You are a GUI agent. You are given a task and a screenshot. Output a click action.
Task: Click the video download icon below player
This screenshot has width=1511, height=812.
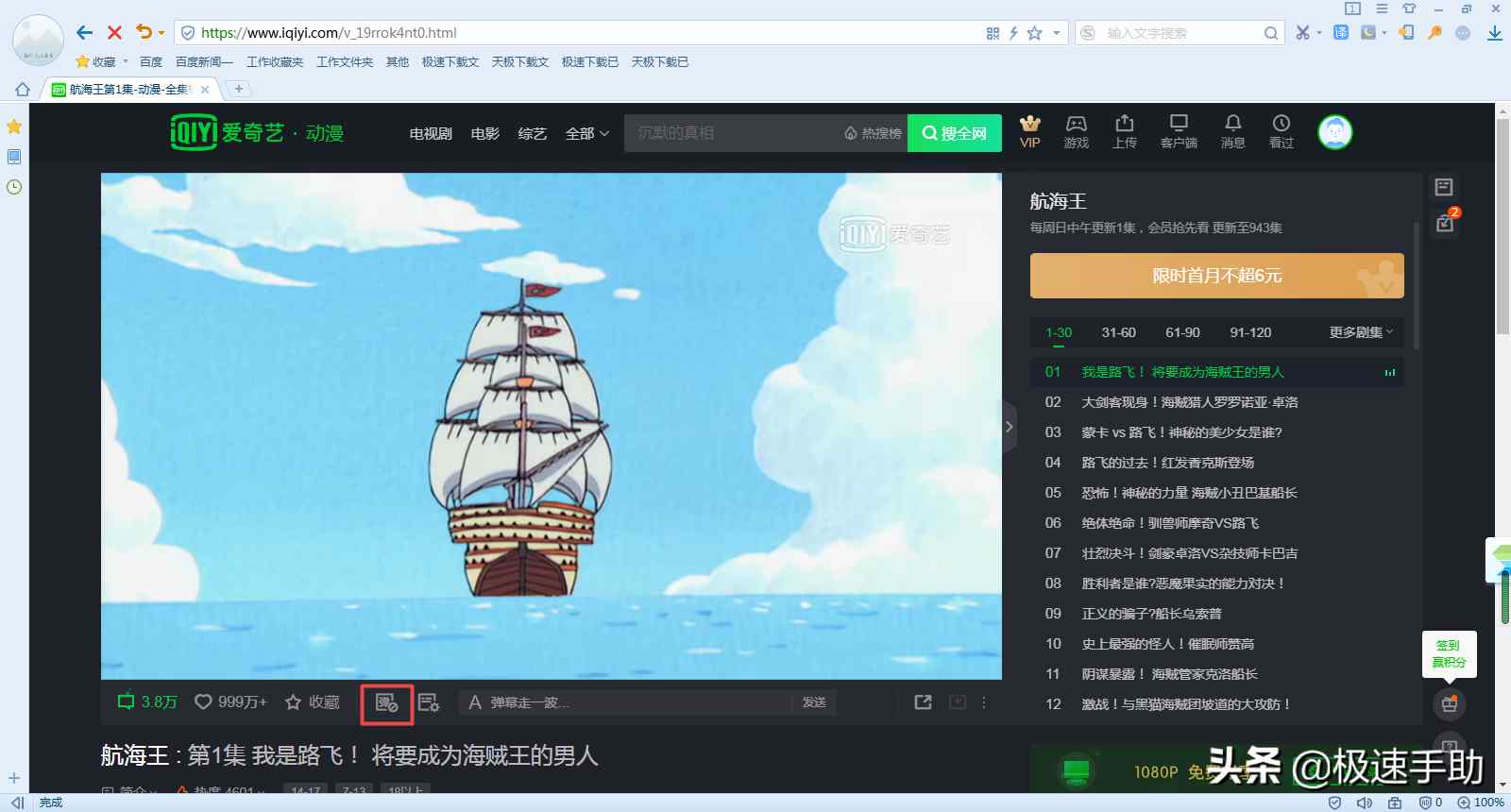pos(958,702)
